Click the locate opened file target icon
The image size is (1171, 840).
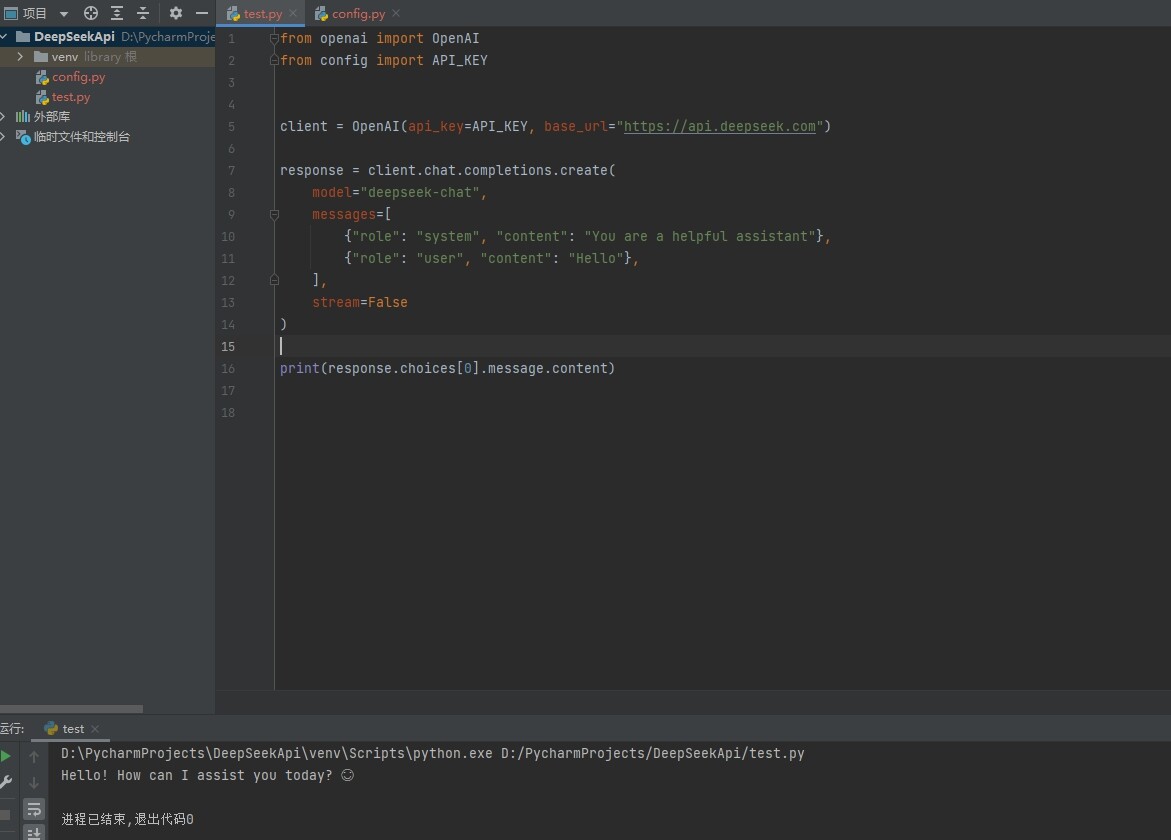(x=91, y=13)
